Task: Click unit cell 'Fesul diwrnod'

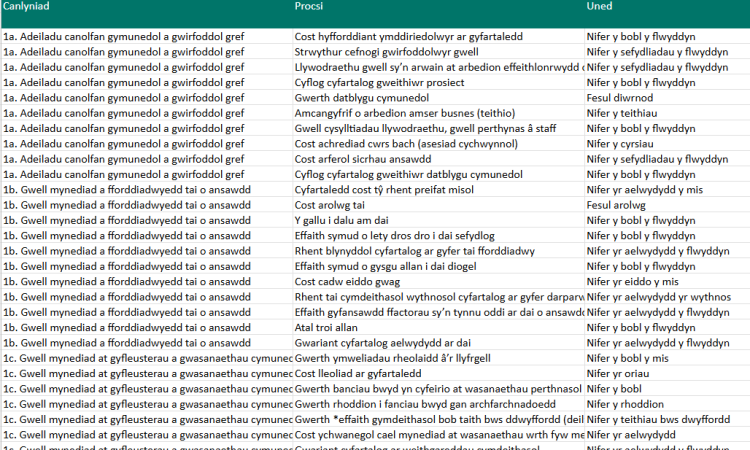Action: tap(667, 98)
